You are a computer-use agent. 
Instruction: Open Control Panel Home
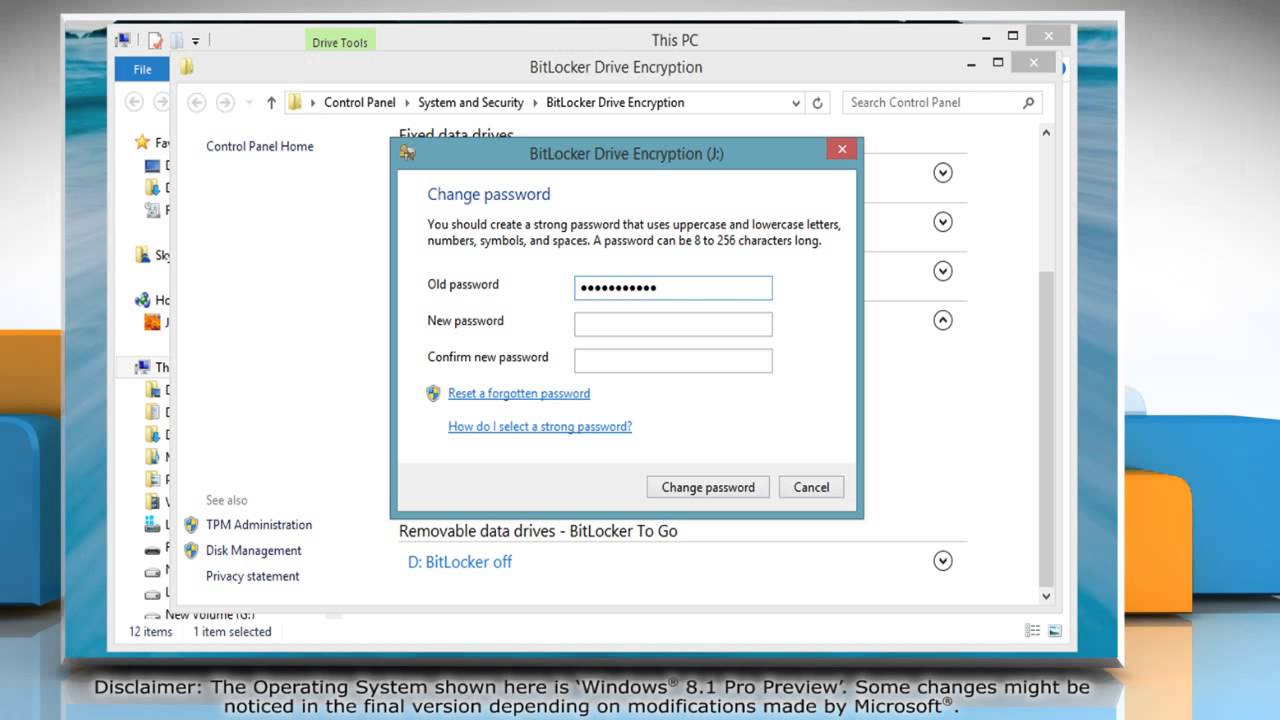pos(260,146)
